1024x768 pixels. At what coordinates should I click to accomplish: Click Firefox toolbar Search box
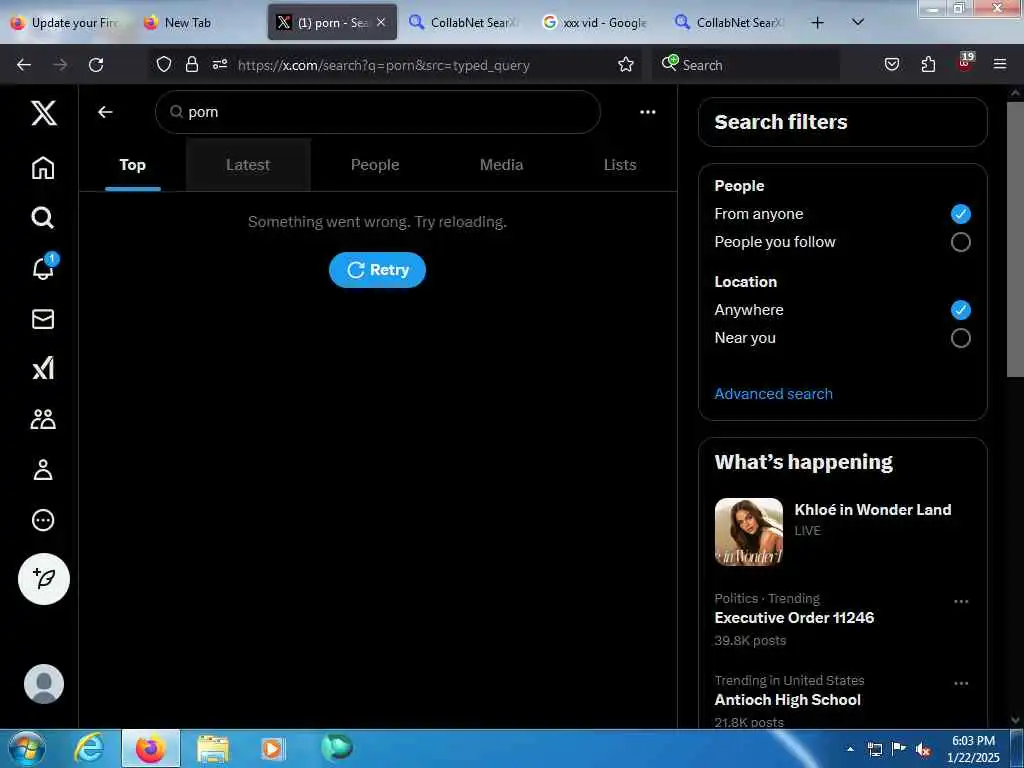point(745,65)
